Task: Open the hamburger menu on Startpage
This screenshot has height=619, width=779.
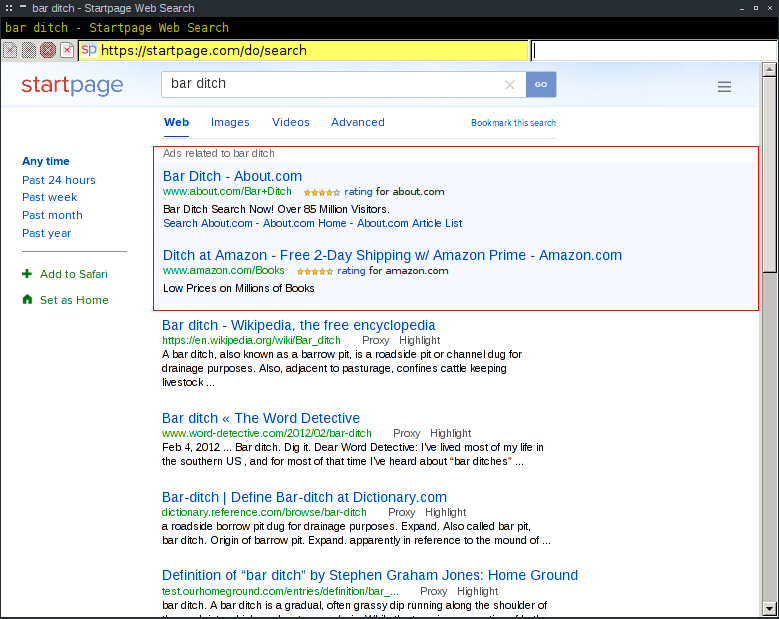Action: 724,87
